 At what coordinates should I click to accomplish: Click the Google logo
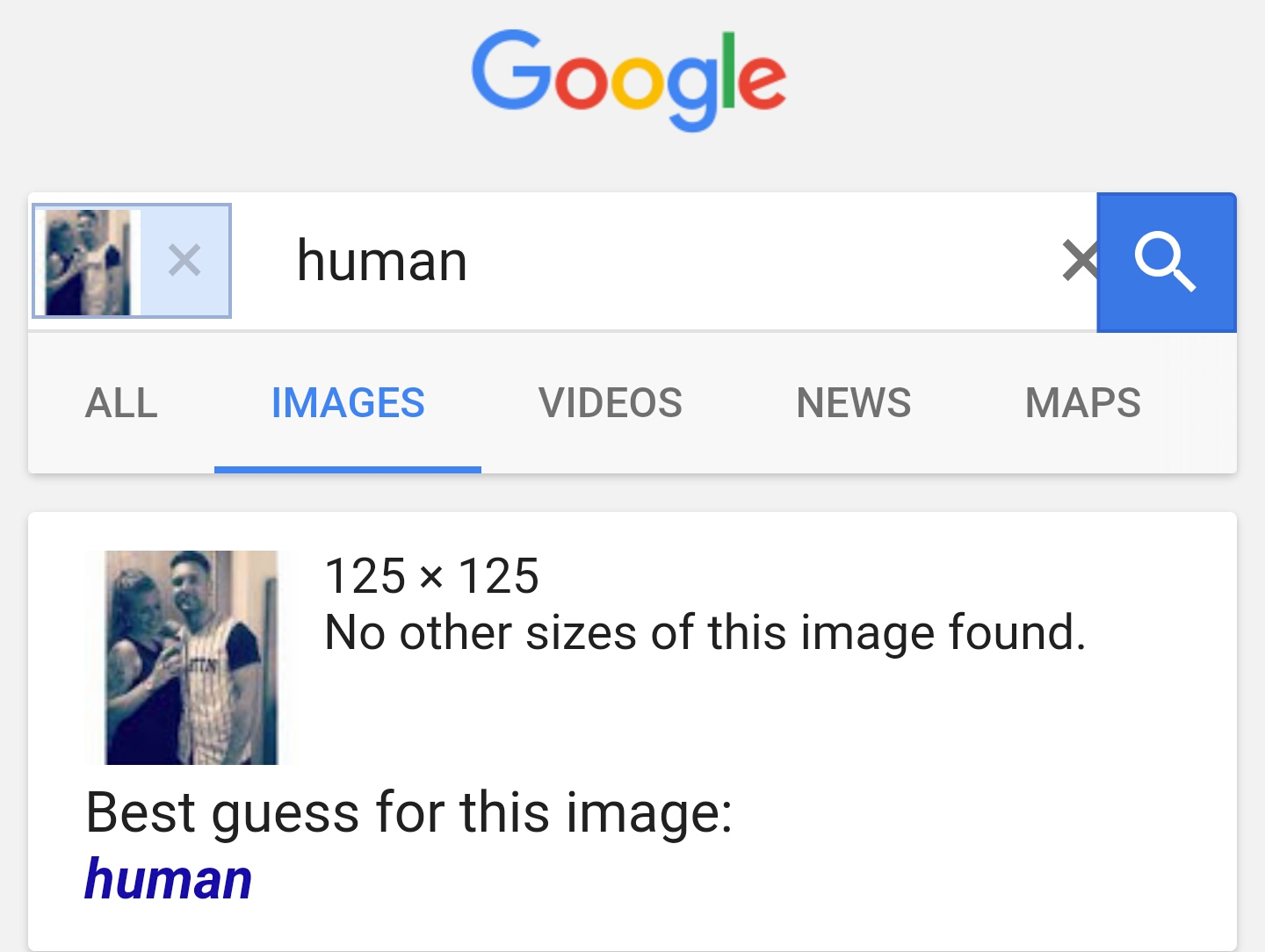(629, 80)
